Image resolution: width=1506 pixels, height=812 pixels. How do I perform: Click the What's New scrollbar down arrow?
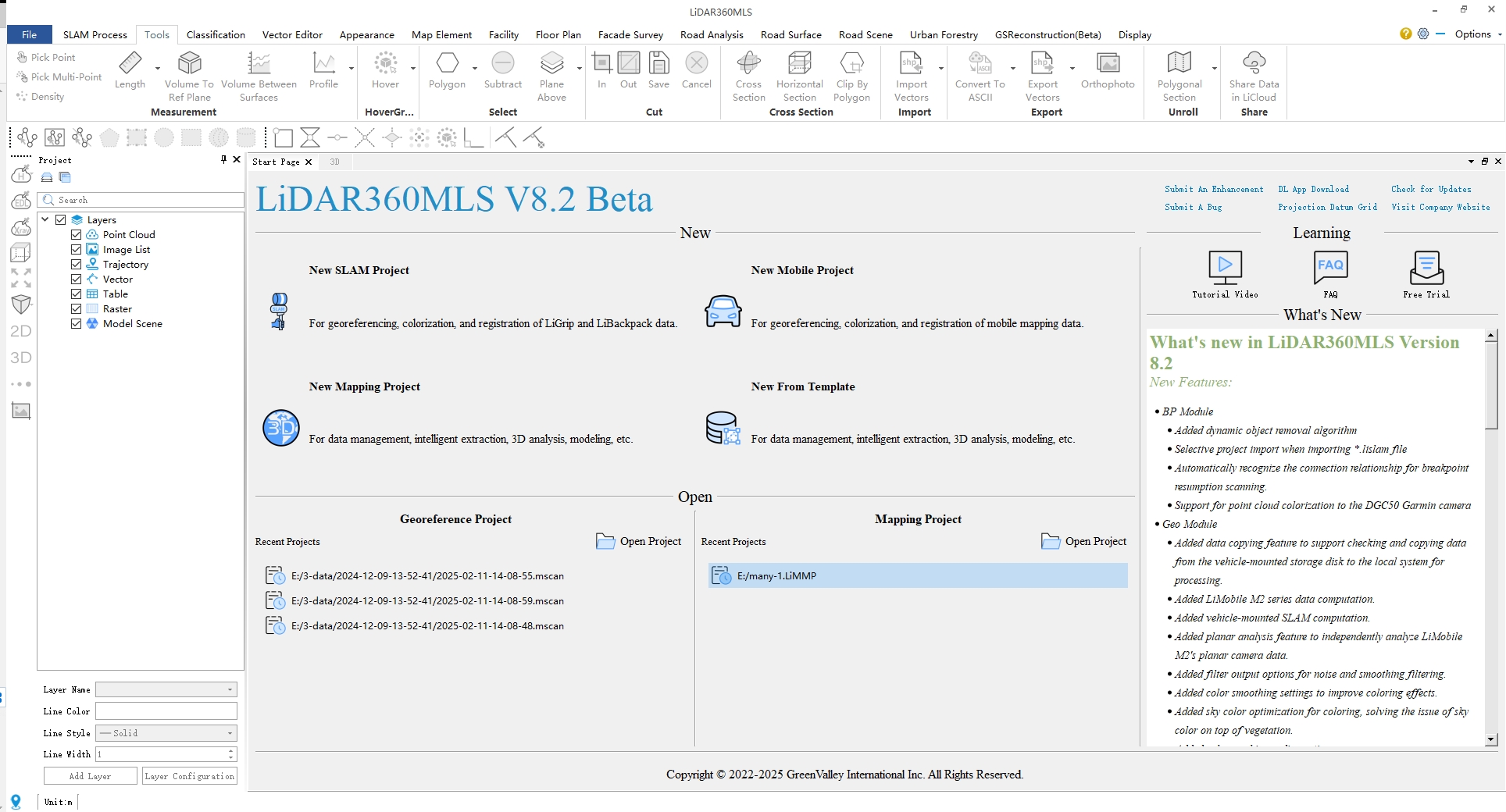click(1491, 739)
